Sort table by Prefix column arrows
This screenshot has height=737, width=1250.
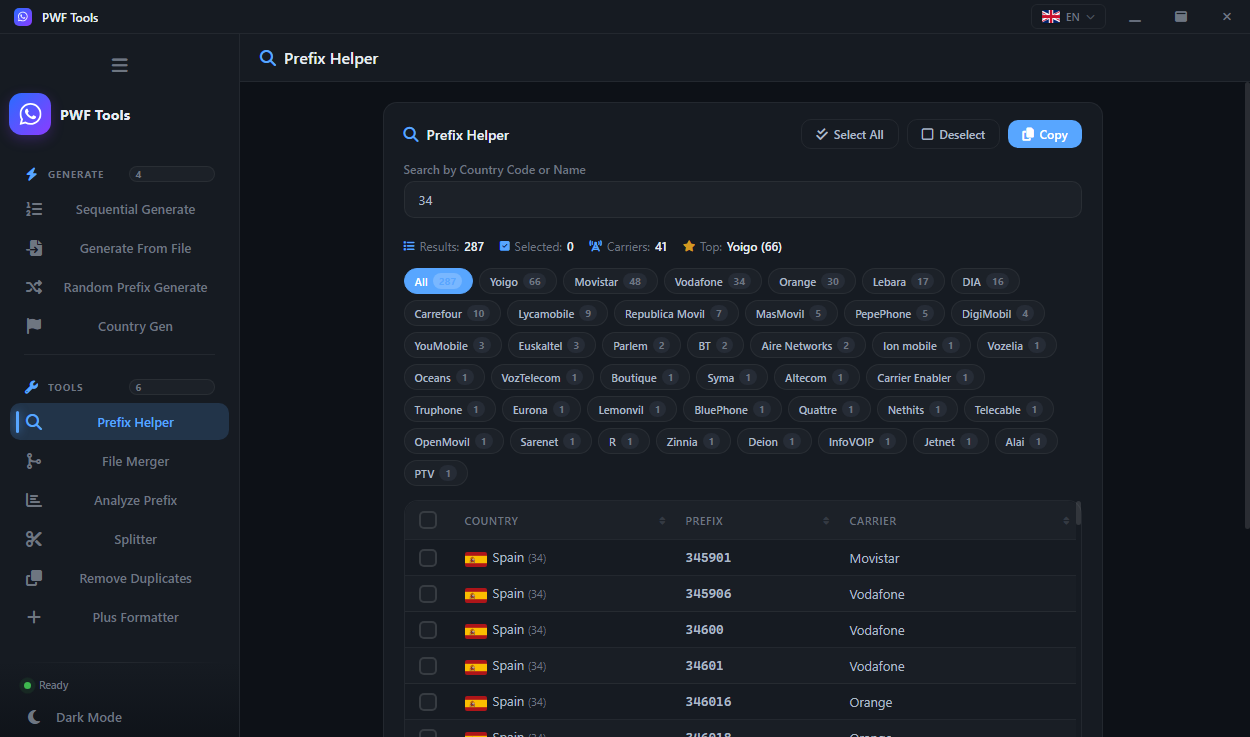click(x=826, y=521)
